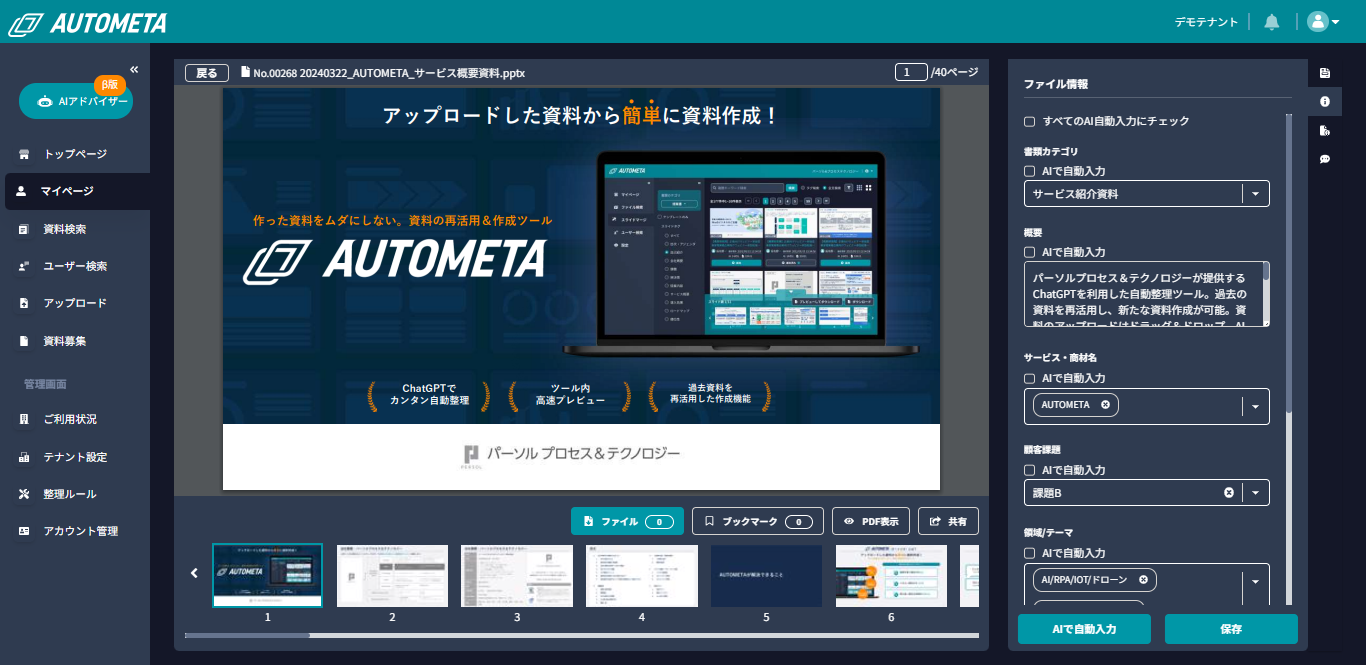The image size is (1366, 665).
Task: Check AIで自動入力 under サービス・商材名
Action: coord(1030,378)
